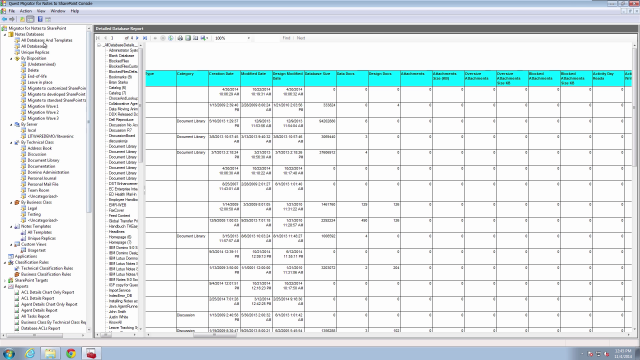Screen dimensions: 640x360
Task: Collapse the Notes Databases tree node
Action: click(5, 35)
